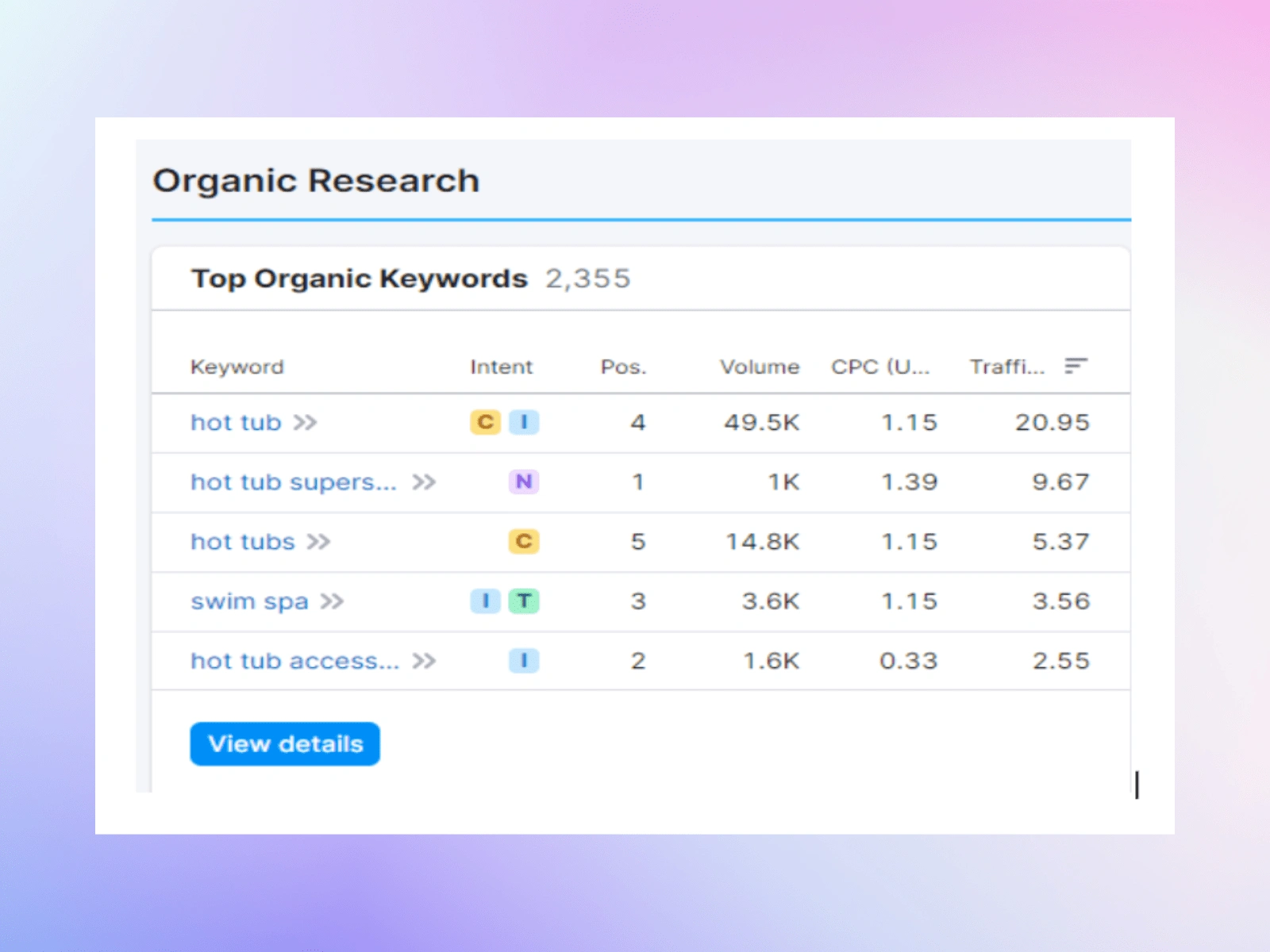Screen dimensions: 1270x952
Task: Click the I intent badge in 'swim spa' row
Action: (x=485, y=601)
